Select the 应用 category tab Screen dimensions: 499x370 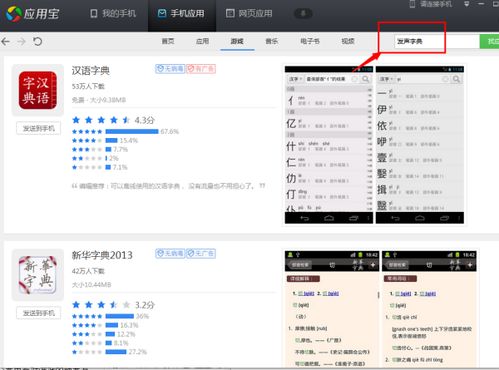point(202,41)
